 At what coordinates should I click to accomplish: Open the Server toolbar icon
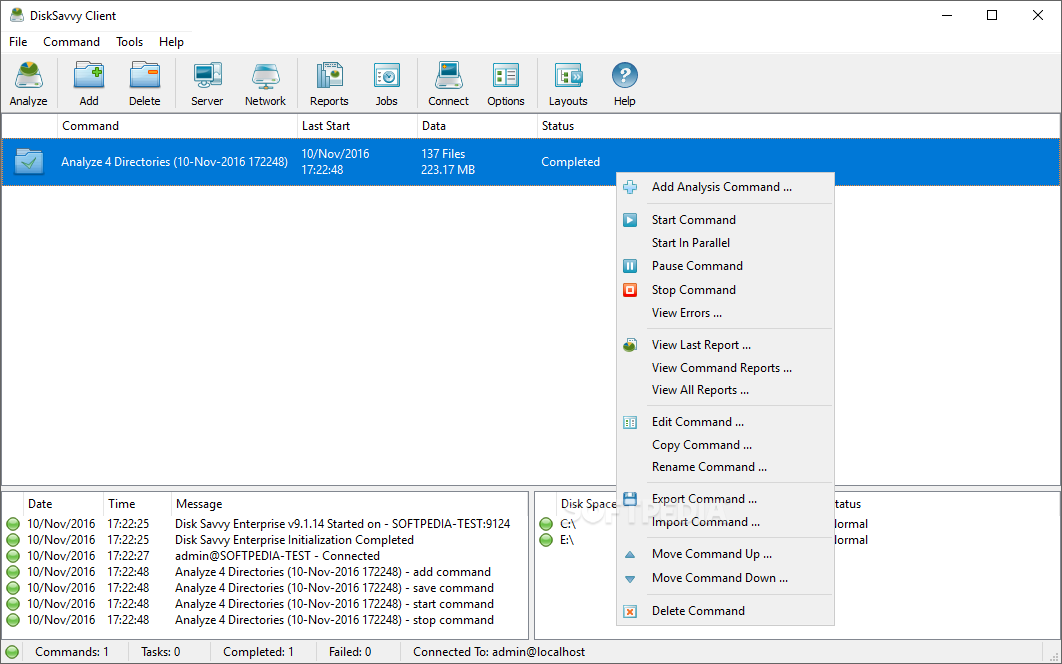pyautogui.click(x=207, y=83)
